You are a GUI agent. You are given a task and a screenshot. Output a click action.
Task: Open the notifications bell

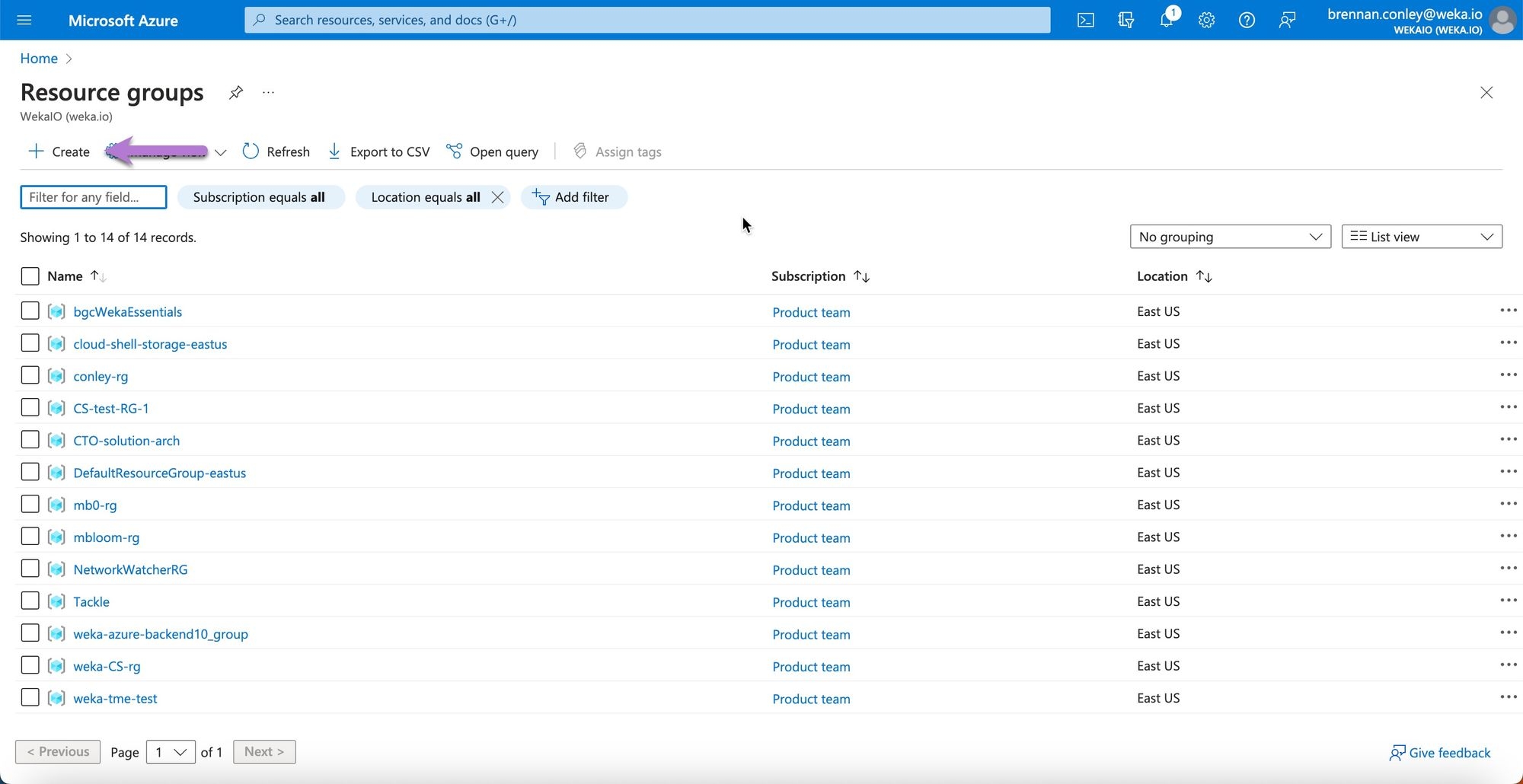1166,21
